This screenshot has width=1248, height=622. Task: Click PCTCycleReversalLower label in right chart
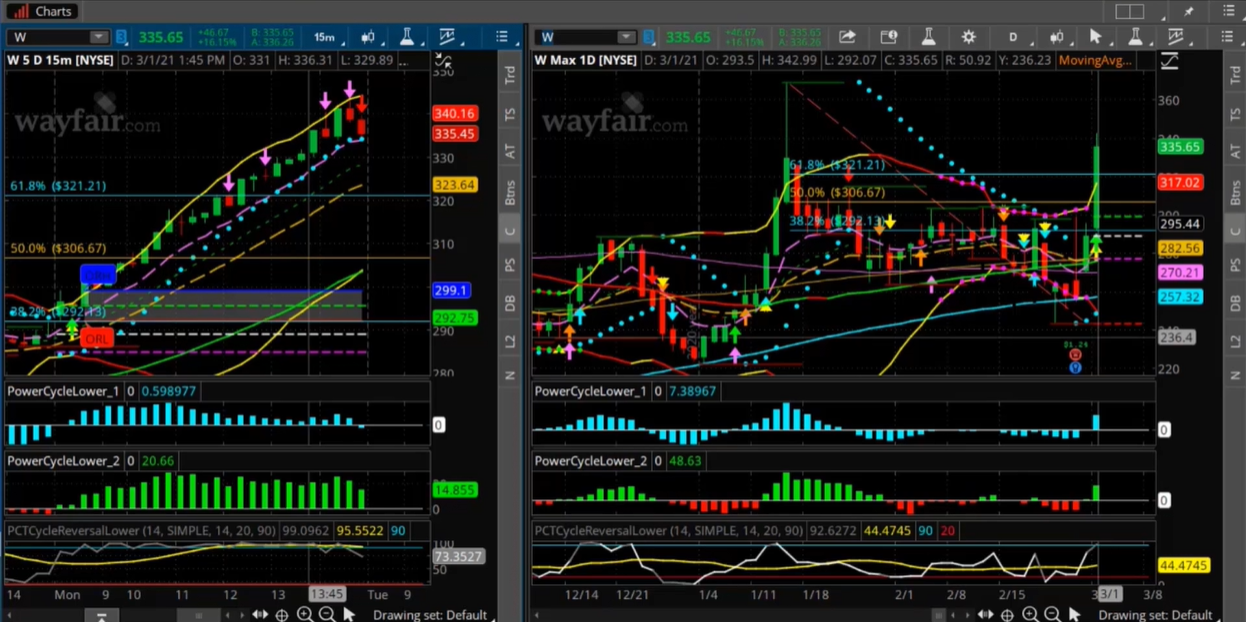click(x=669, y=531)
